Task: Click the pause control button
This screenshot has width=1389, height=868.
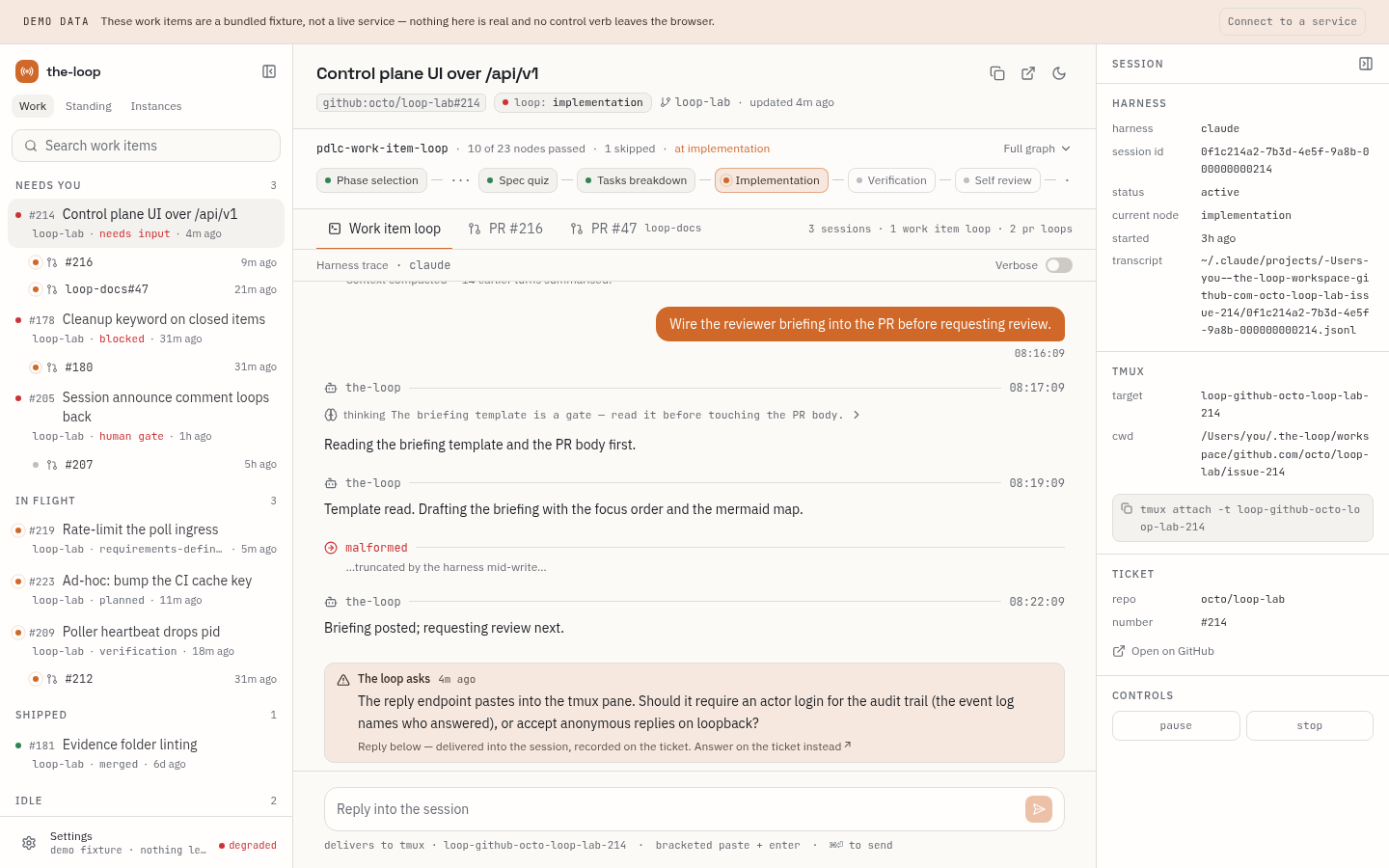Action: click(1176, 725)
